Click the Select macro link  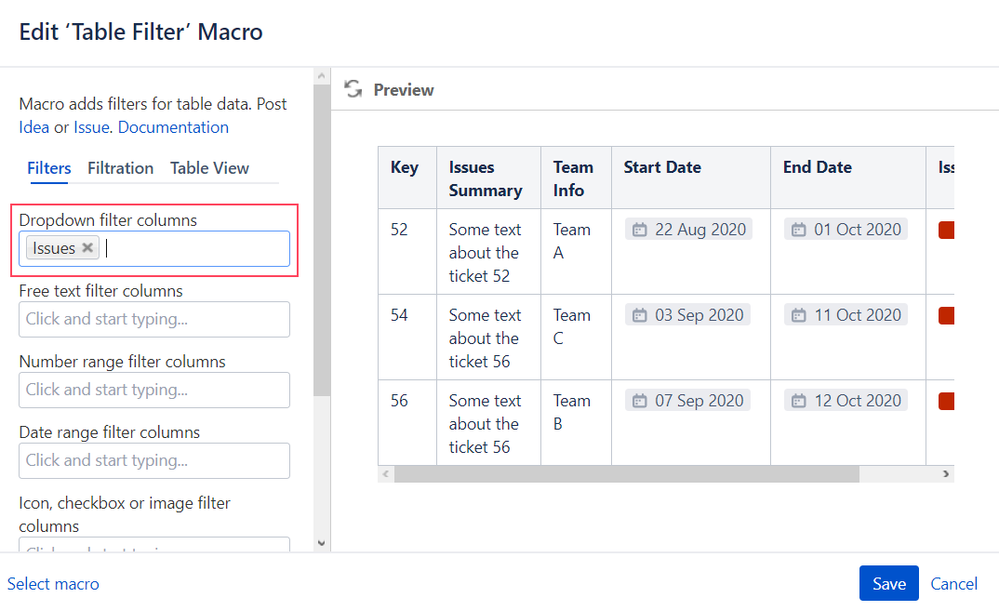pos(53,584)
